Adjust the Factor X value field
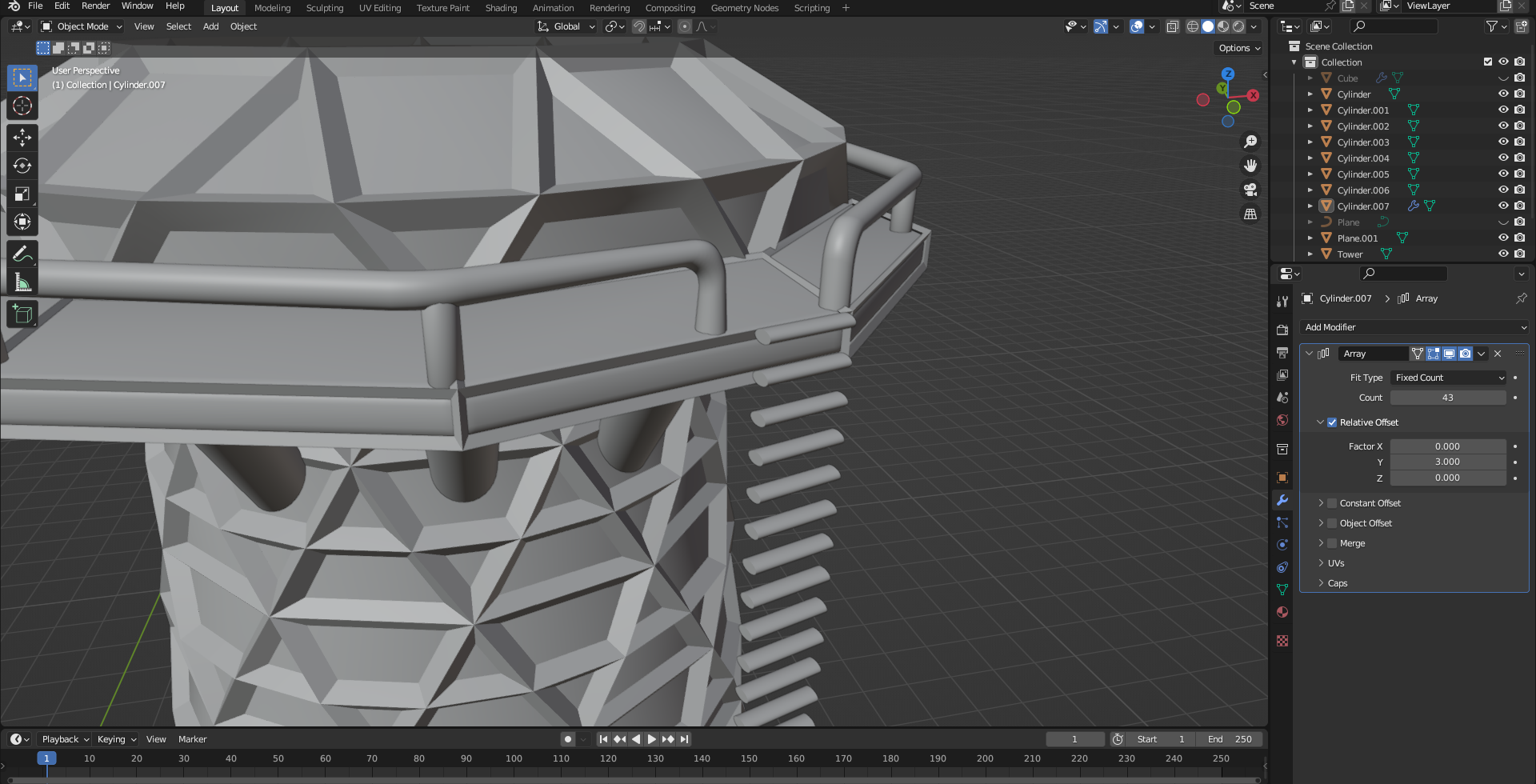Viewport: 1536px width, 784px height. click(1448, 446)
